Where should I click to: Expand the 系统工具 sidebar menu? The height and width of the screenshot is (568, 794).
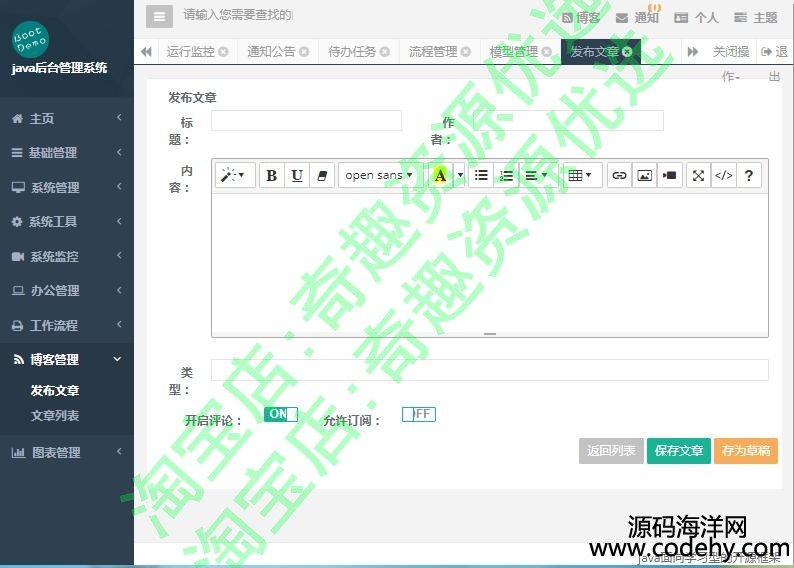click(x=67, y=222)
